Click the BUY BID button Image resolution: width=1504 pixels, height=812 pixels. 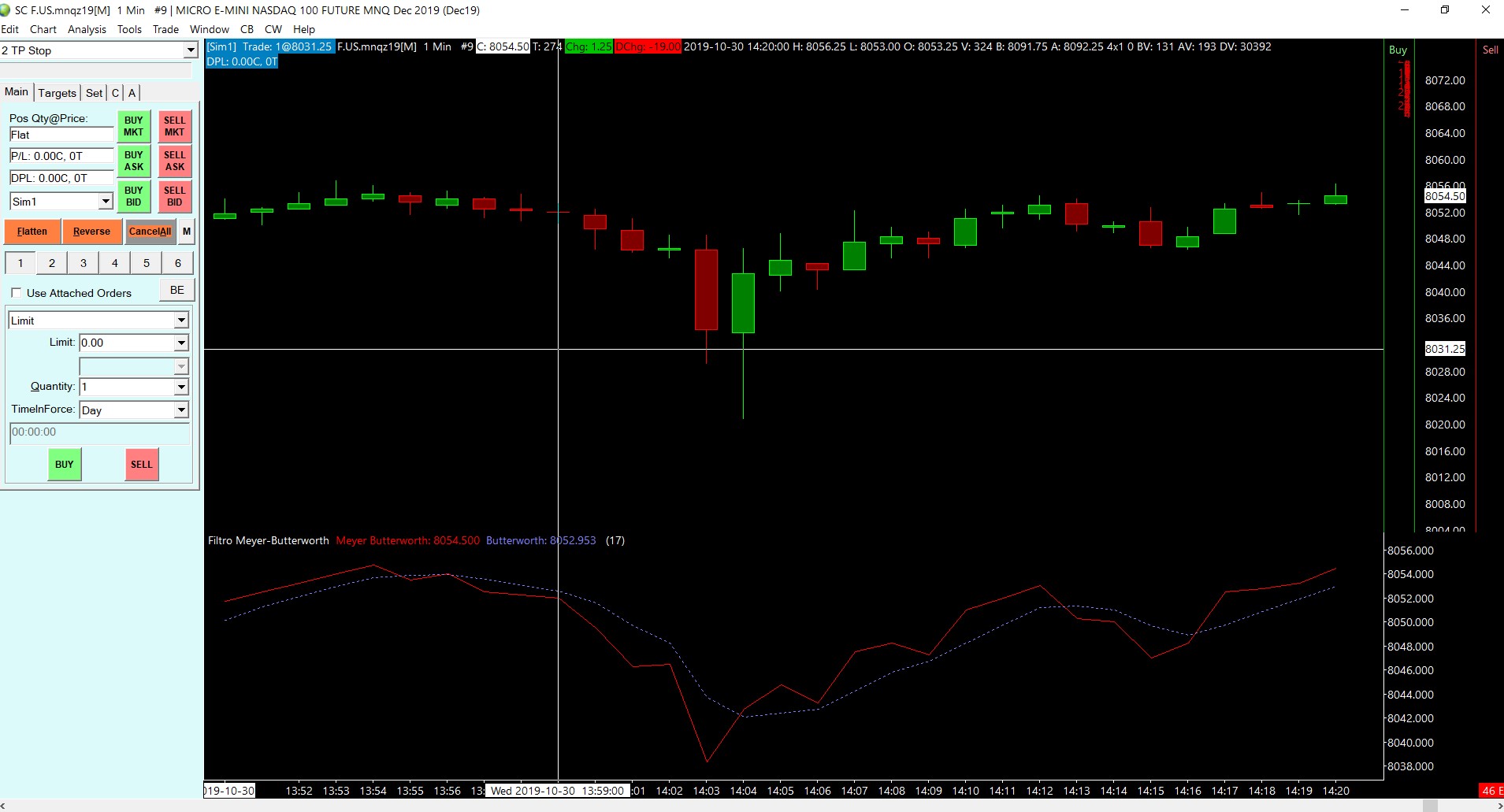pyautogui.click(x=134, y=196)
